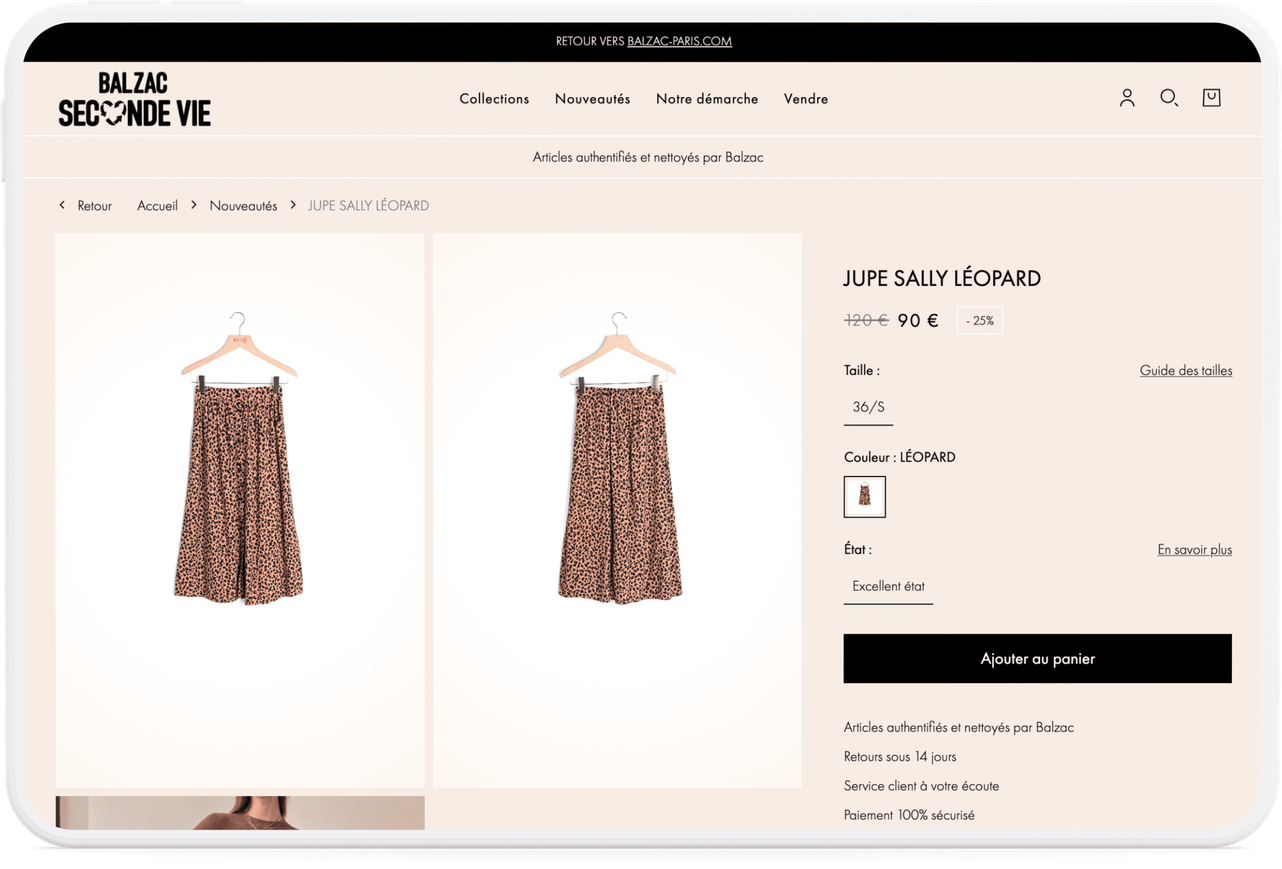
Task: Go to Nouveautés in the navigation
Action: 592,99
